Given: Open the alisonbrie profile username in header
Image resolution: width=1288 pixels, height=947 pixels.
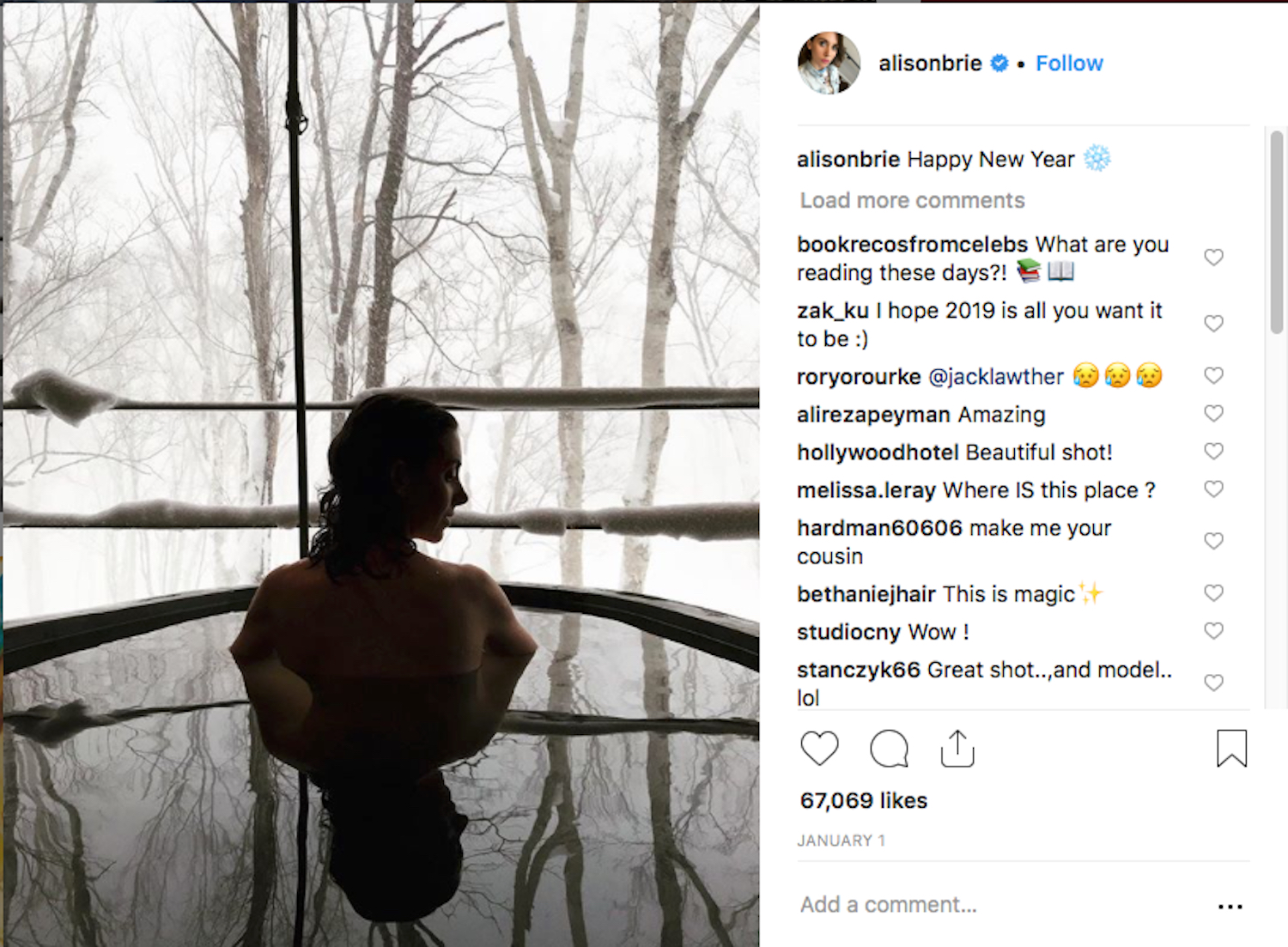Looking at the screenshot, I should click(930, 64).
